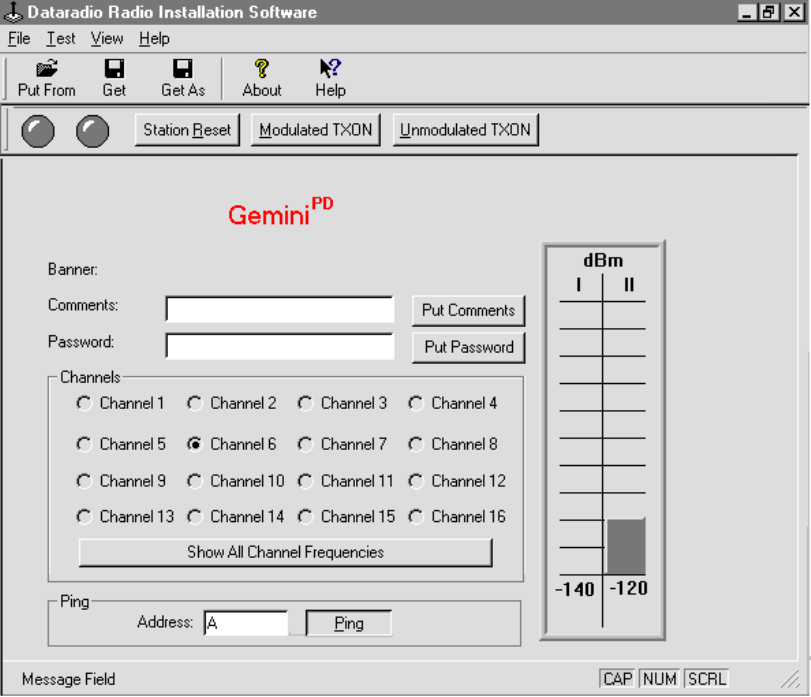Close the Dataradio window
811x697 pixels.
794,12
